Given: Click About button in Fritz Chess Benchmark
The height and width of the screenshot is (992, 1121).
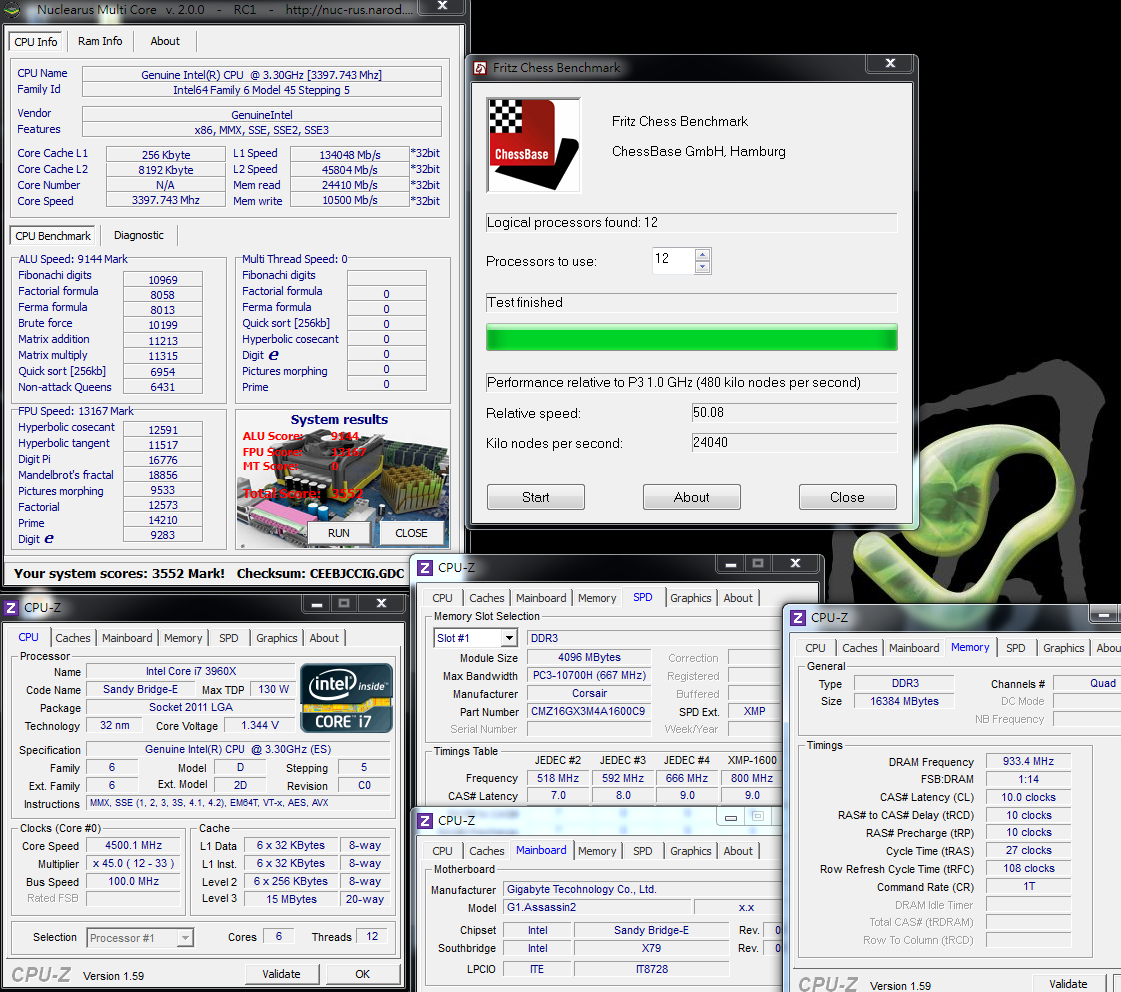Looking at the screenshot, I should click(691, 497).
